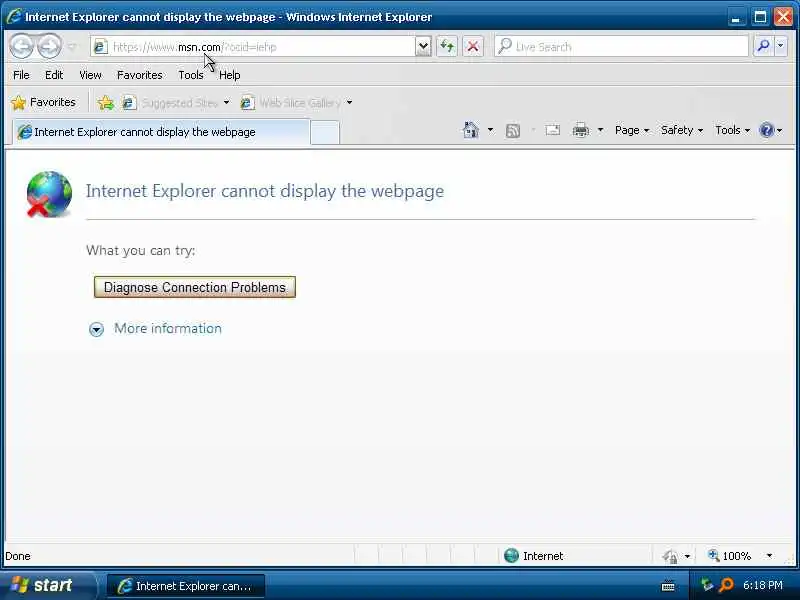800x600 pixels.
Task: Click the green Refresh arrows button
Action: pyautogui.click(x=447, y=46)
